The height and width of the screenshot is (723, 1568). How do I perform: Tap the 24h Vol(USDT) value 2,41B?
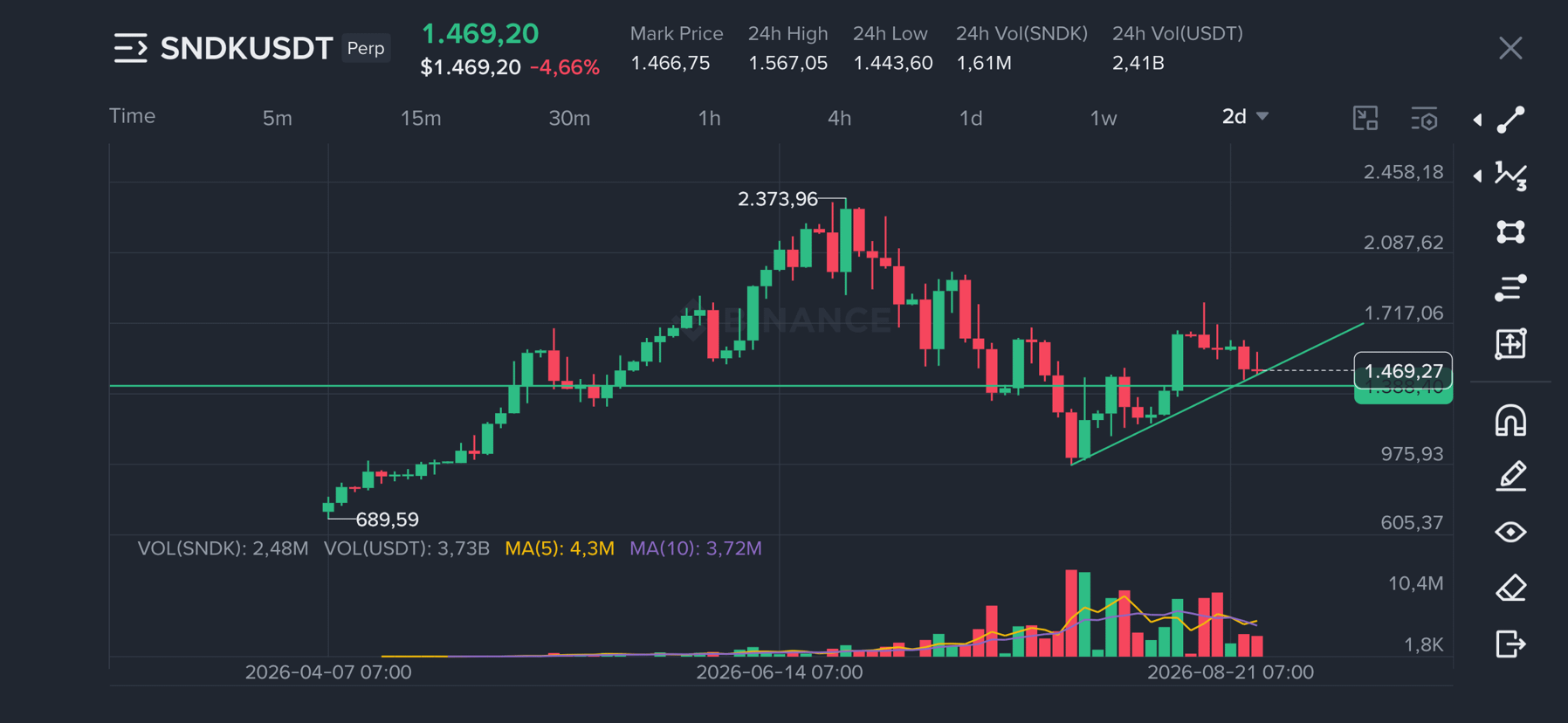[x=1138, y=63]
